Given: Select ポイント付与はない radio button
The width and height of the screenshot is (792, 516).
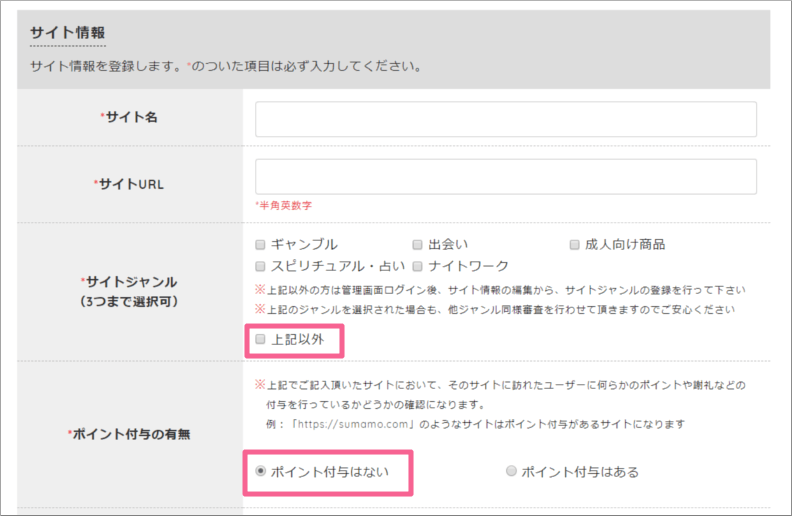Looking at the screenshot, I should 260,471.
